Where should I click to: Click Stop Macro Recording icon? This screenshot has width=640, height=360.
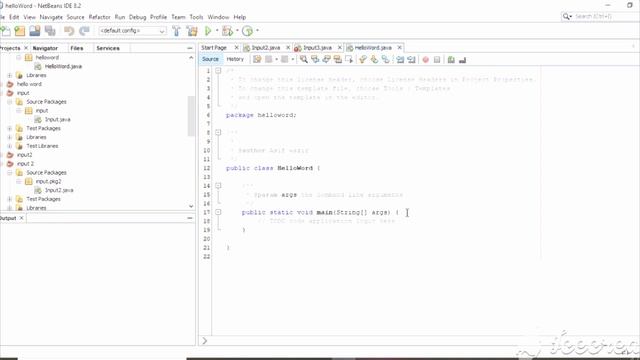(x=437, y=60)
